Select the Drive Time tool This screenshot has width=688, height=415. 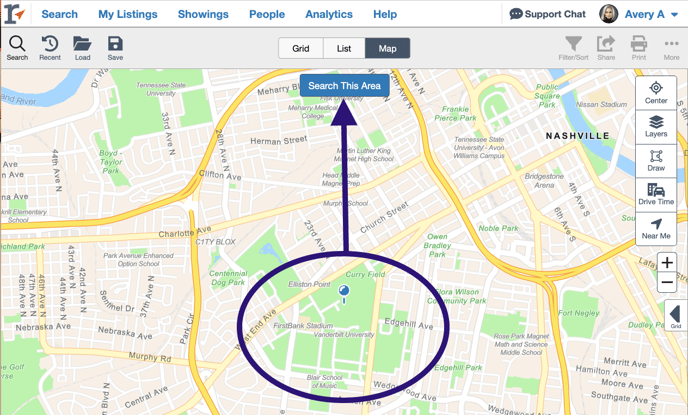(656, 194)
